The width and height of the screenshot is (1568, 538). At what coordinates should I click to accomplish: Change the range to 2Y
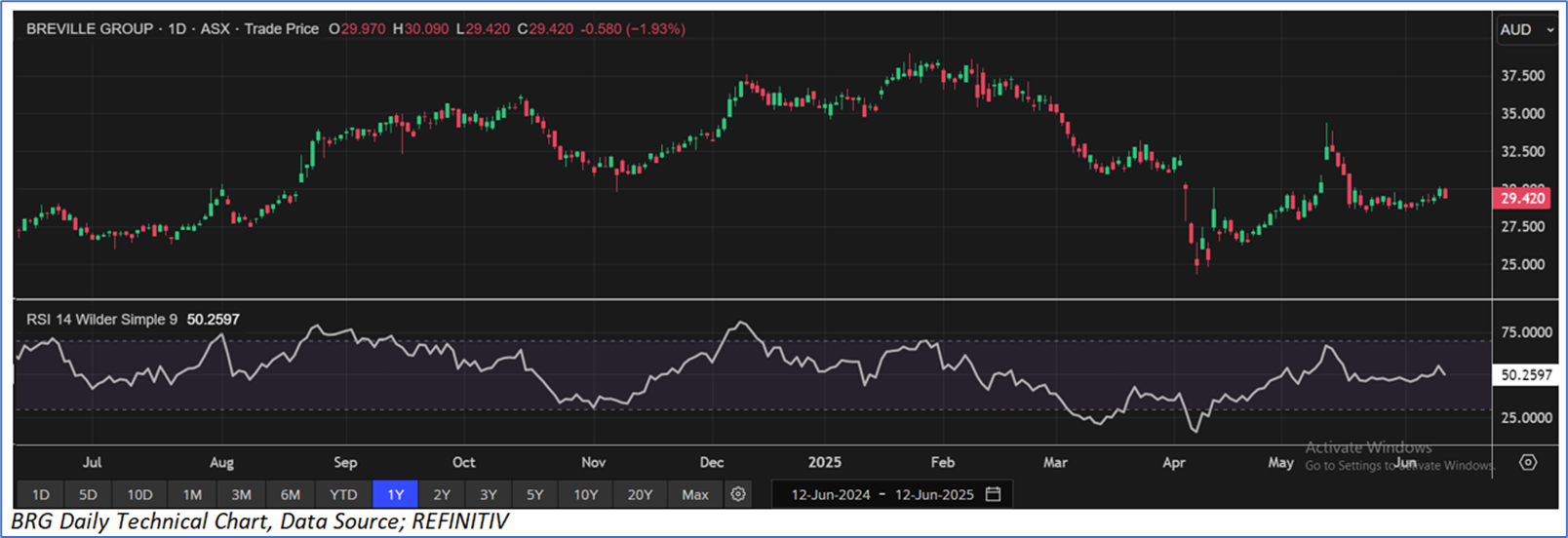point(442,494)
